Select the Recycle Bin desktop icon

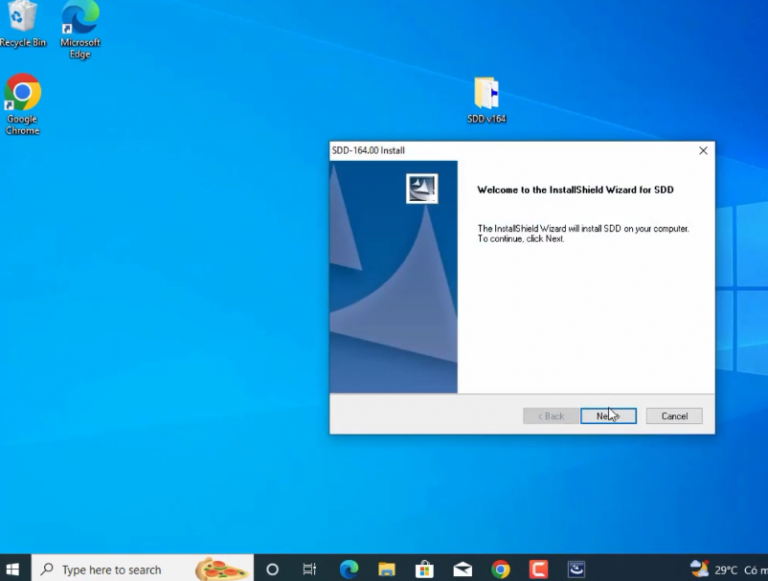[x=22, y=22]
